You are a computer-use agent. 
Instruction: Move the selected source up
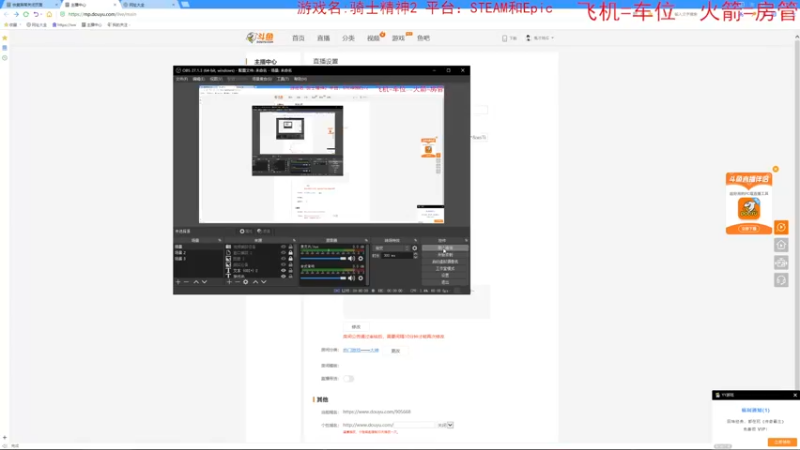tap(255, 282)
